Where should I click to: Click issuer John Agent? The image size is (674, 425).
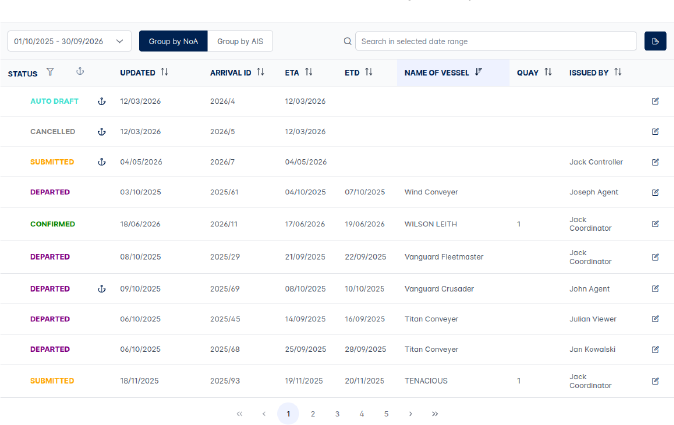(x=589, y=289)
